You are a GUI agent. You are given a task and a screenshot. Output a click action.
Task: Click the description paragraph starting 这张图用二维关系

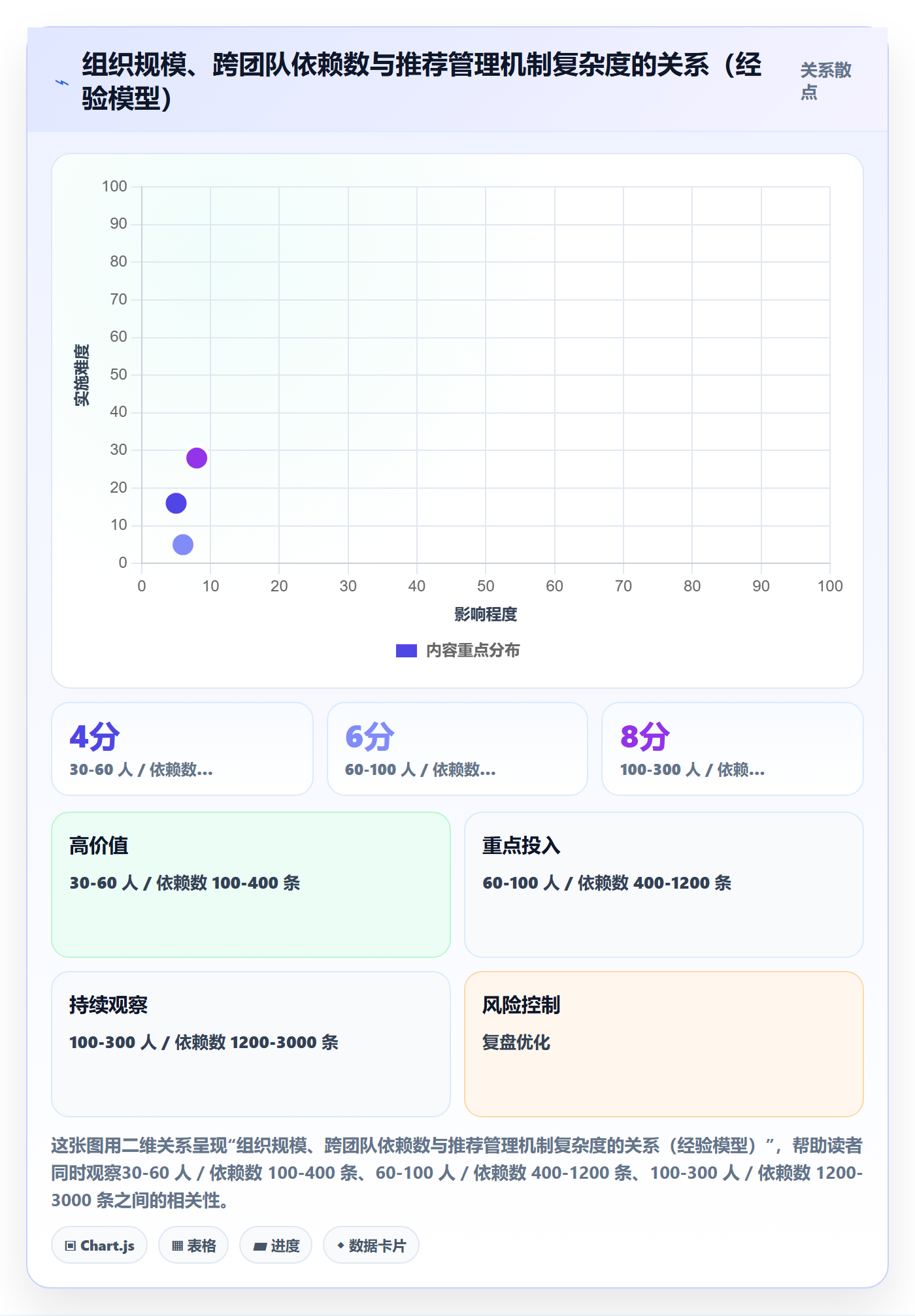click(457, 1173)
